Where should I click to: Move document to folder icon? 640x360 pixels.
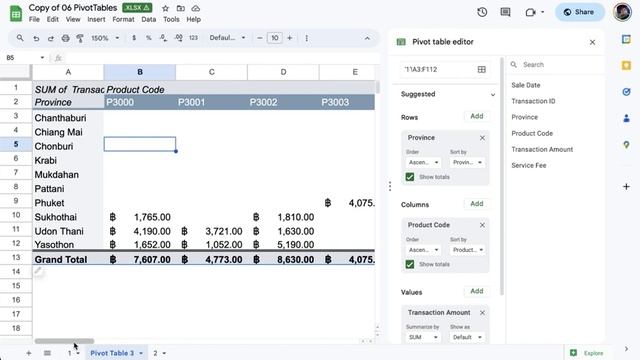pyautogui.click(x=180, y=8)
